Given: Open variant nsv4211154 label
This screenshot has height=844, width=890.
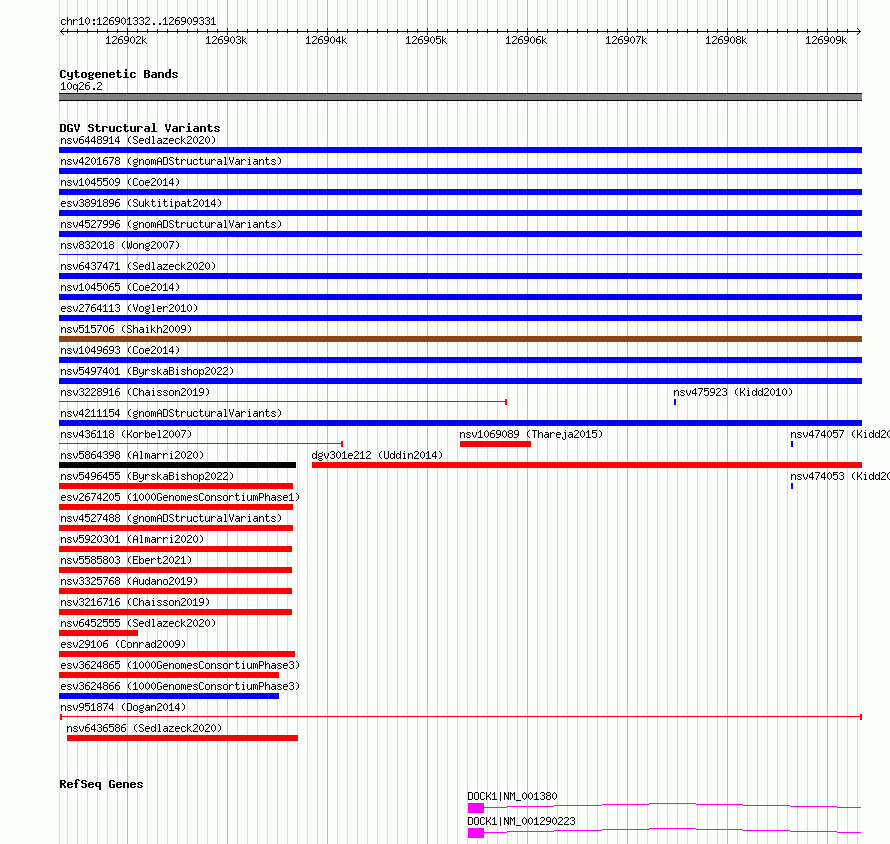Looking at the screenshot, I should coord(171,413).
